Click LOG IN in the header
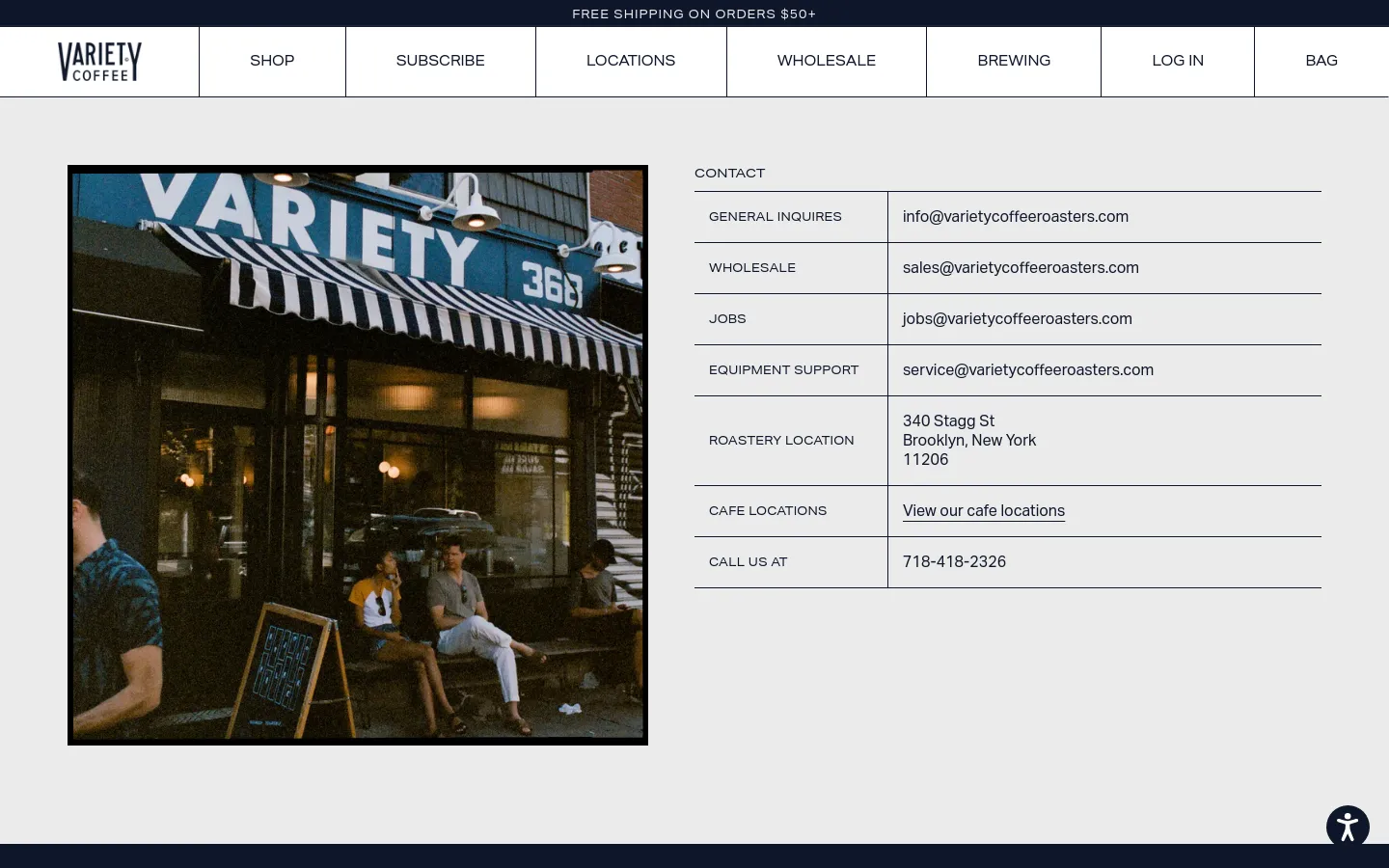This screenshot has height=868, width=1389. [1178, 61]
